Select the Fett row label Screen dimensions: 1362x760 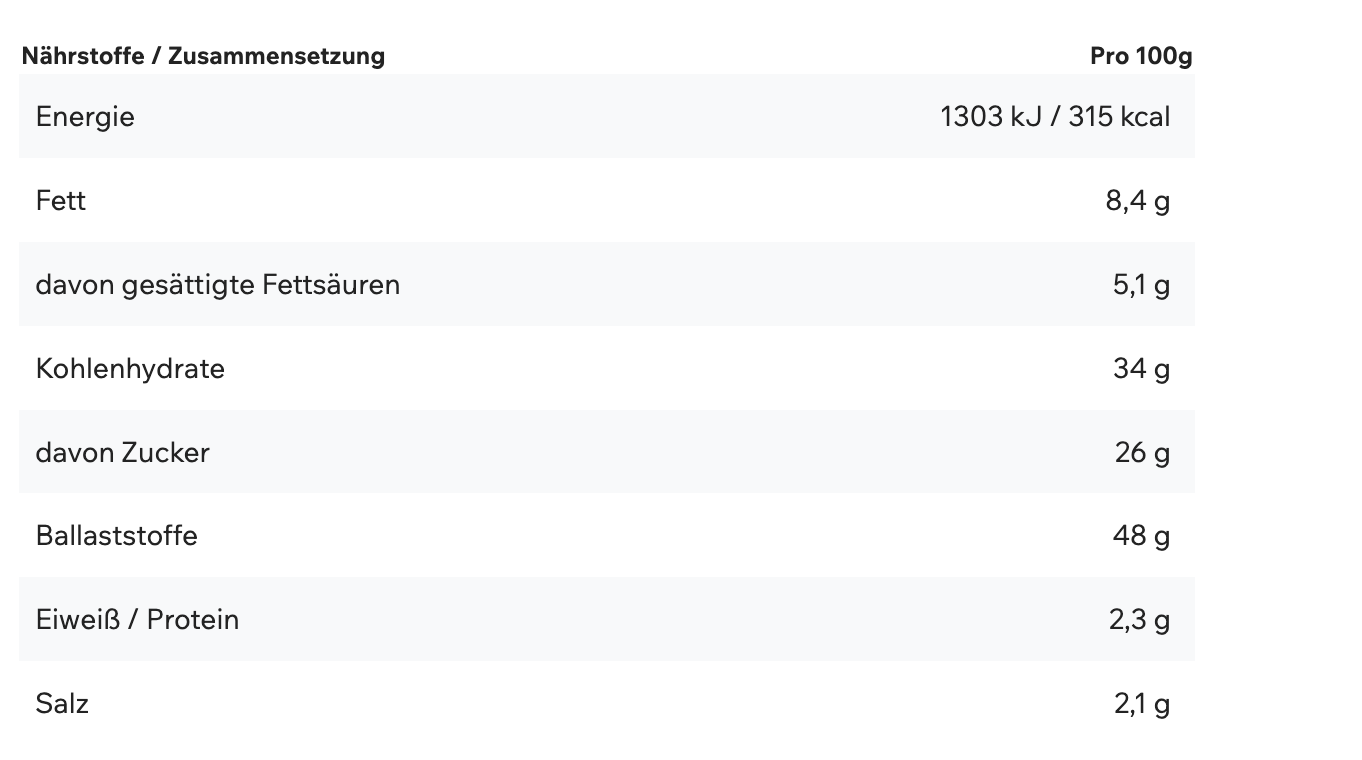(x=61, y=201)
